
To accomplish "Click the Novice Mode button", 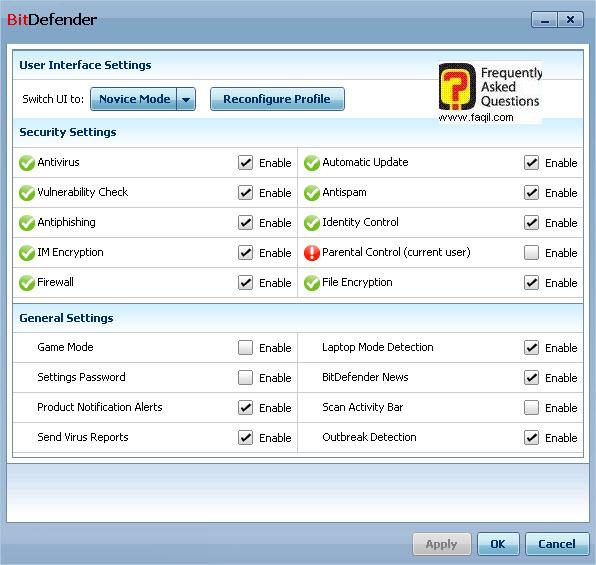I will pyautogui.click(x=134, y=99).
